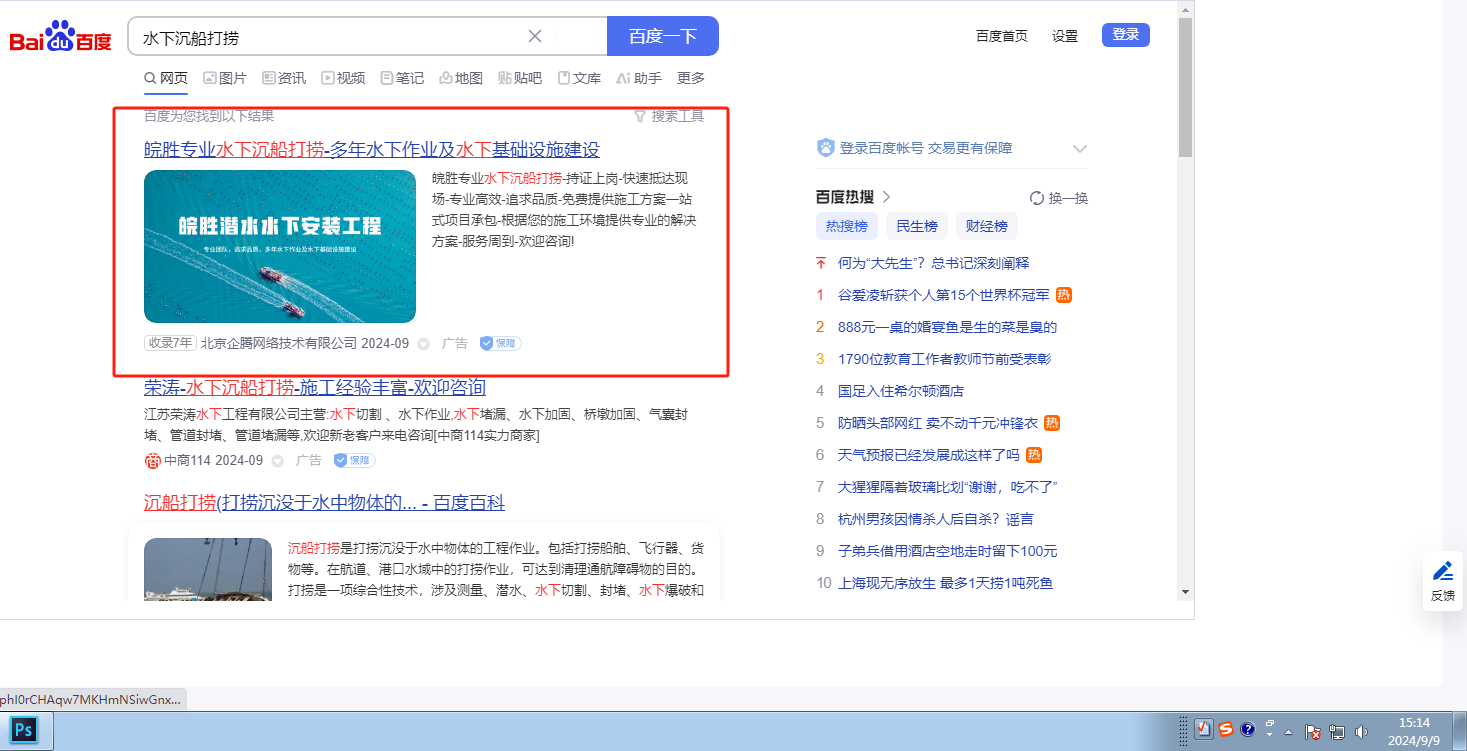Screen dimensions: 1467x751
Task: Expand the 百度热搜 arrow
Action: [x=886, y=197]
